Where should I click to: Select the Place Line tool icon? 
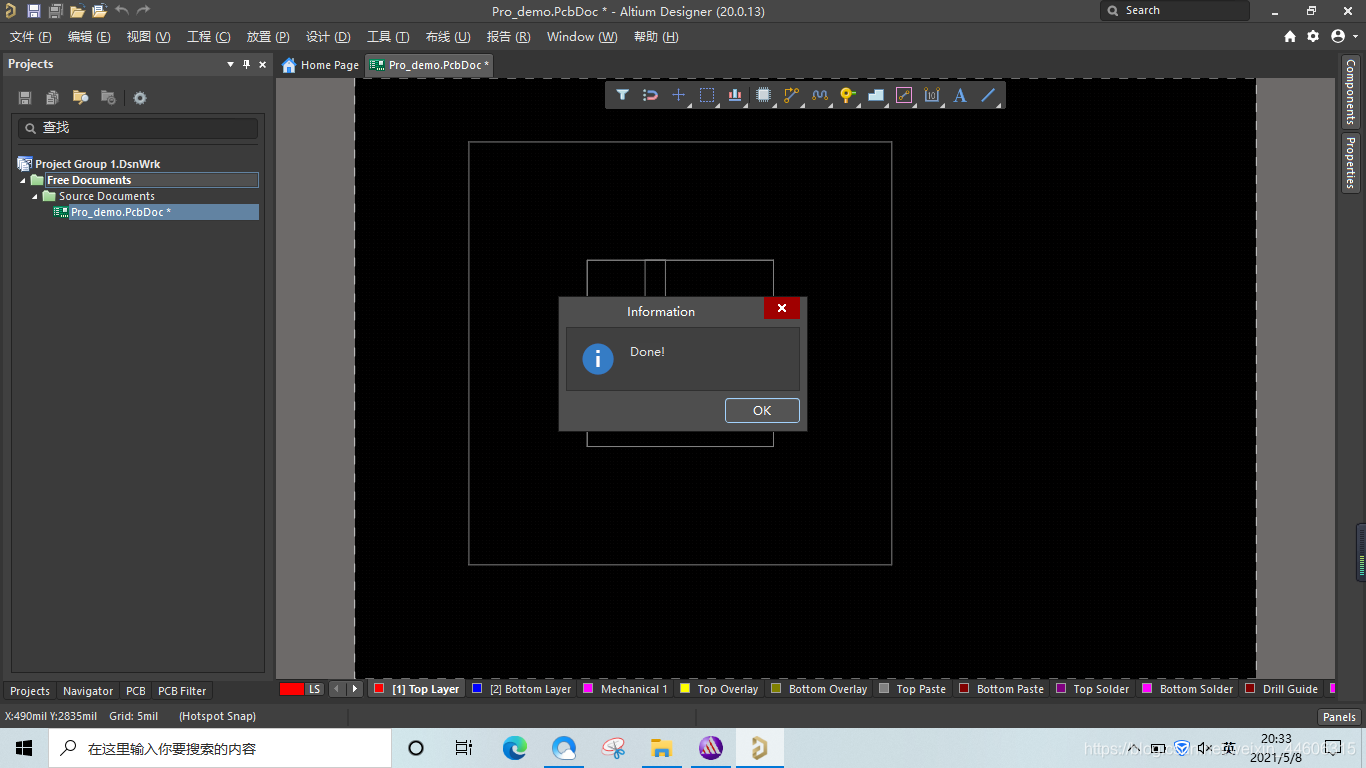(x=988, y=95)
